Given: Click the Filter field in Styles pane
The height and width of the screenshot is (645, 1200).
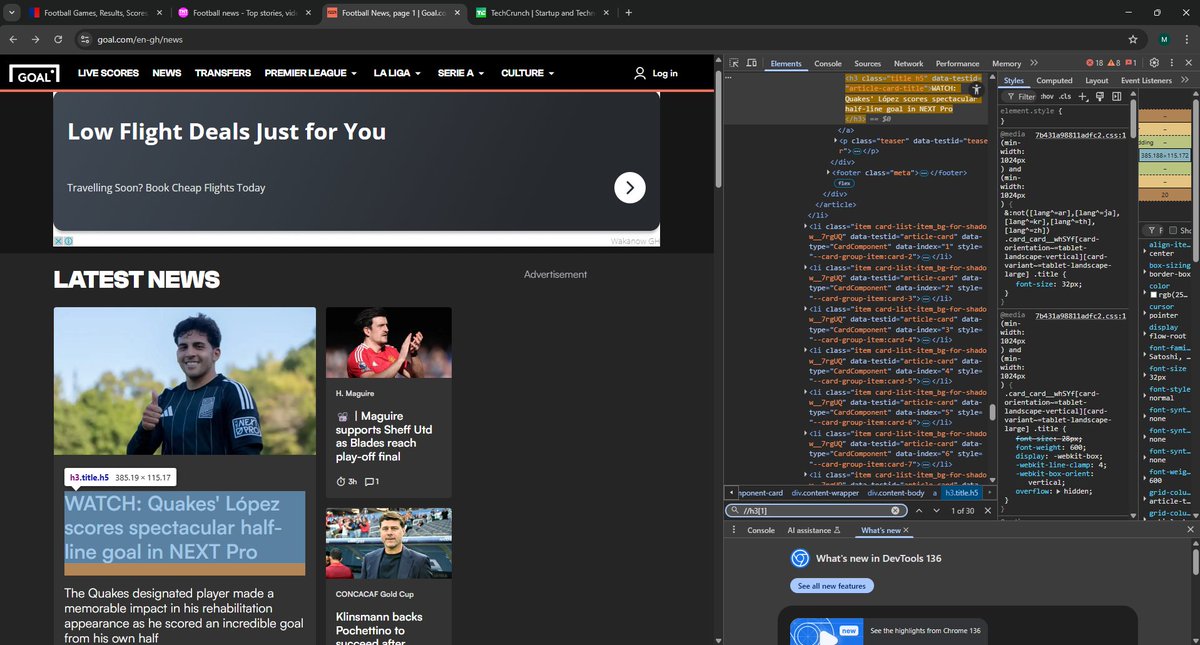Looking at the screenshot, I should (x=1020, y=96).
